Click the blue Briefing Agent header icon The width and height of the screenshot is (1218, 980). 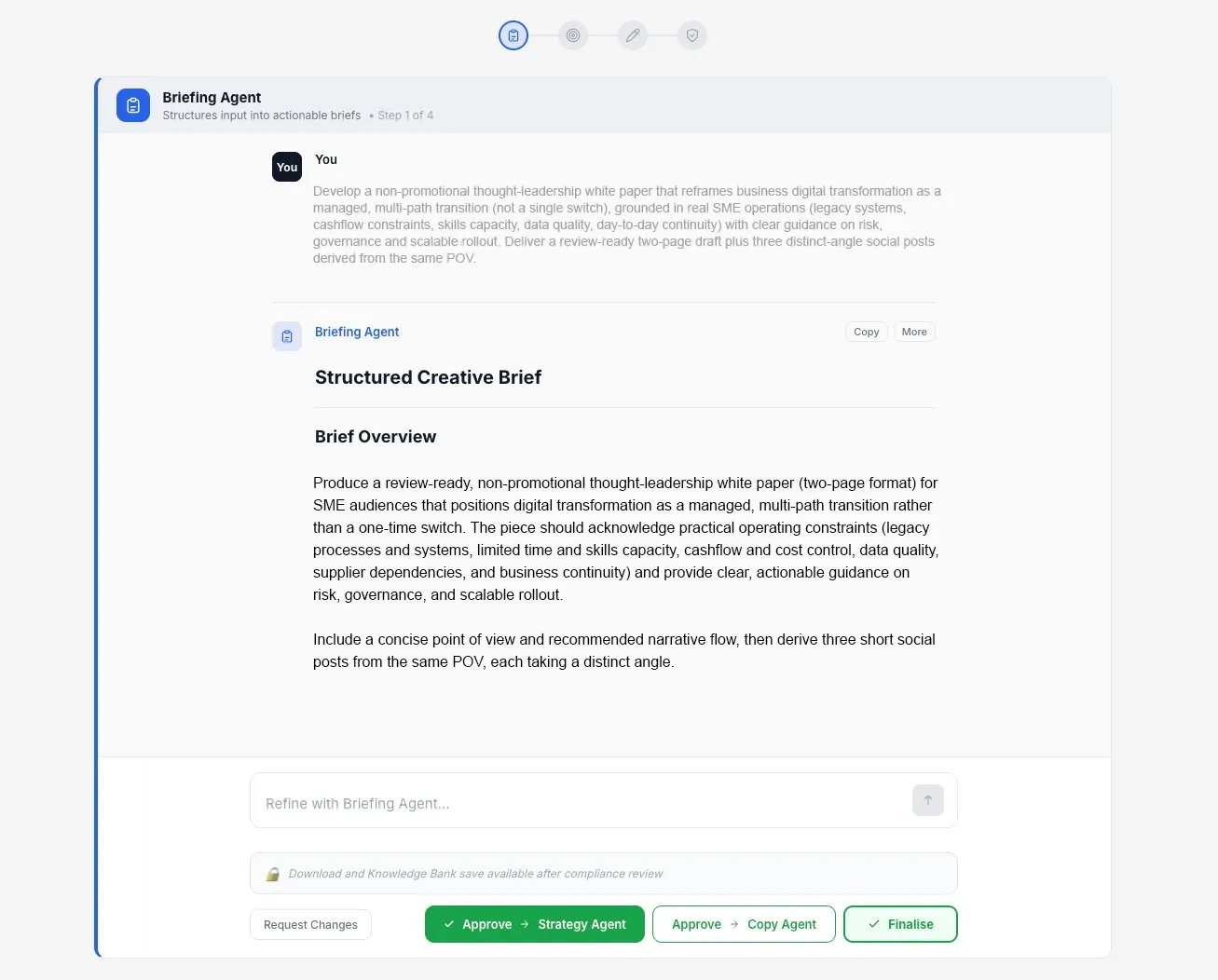coord(133,105)
